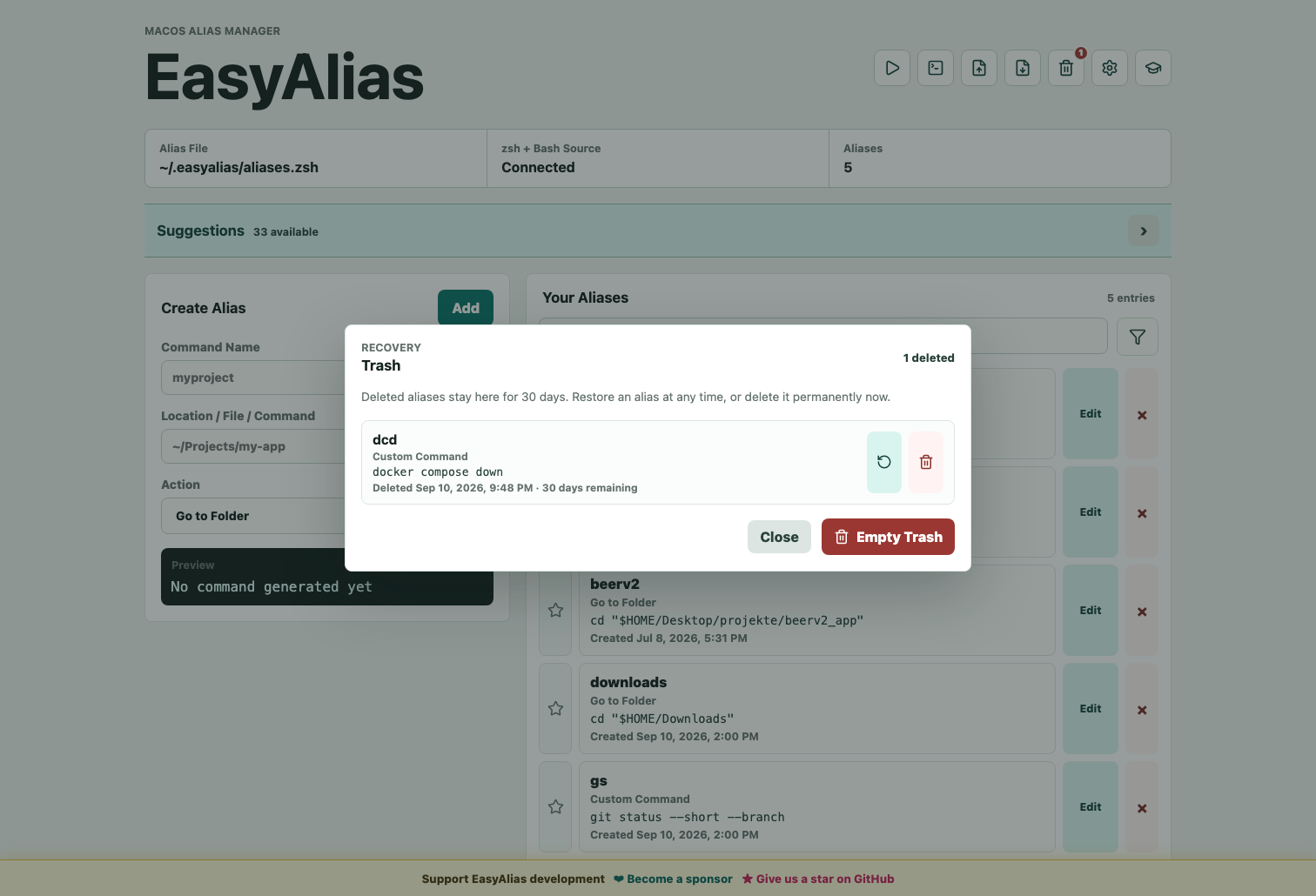This screenshot has height=896, width=1316.
Task: Click the export file icon with the down arrow
Action: pyautogui.click(x=1023, y=68)
